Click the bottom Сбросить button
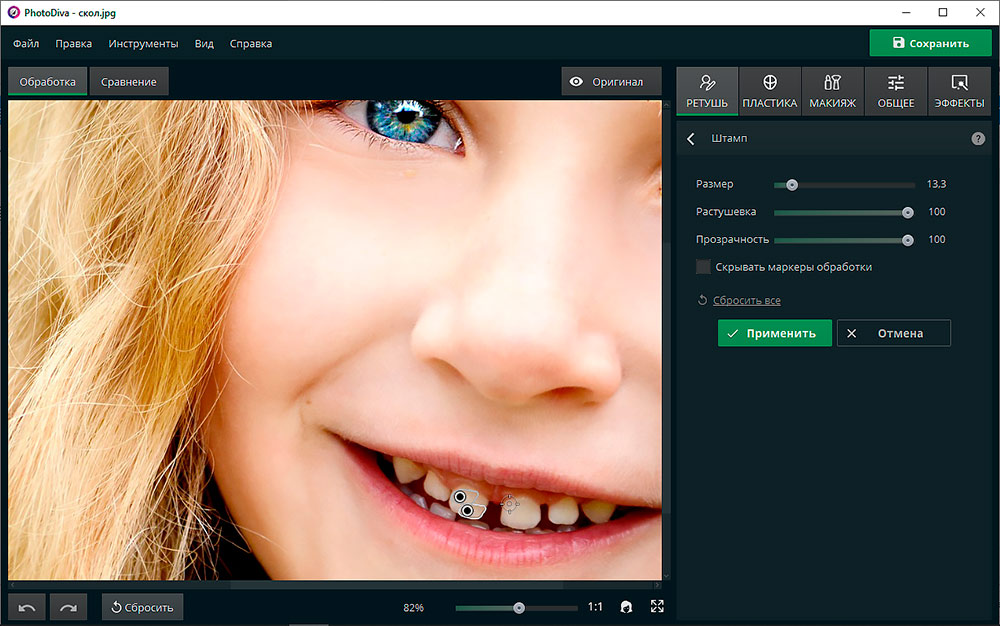1000x626 pixels. point(142,607)
